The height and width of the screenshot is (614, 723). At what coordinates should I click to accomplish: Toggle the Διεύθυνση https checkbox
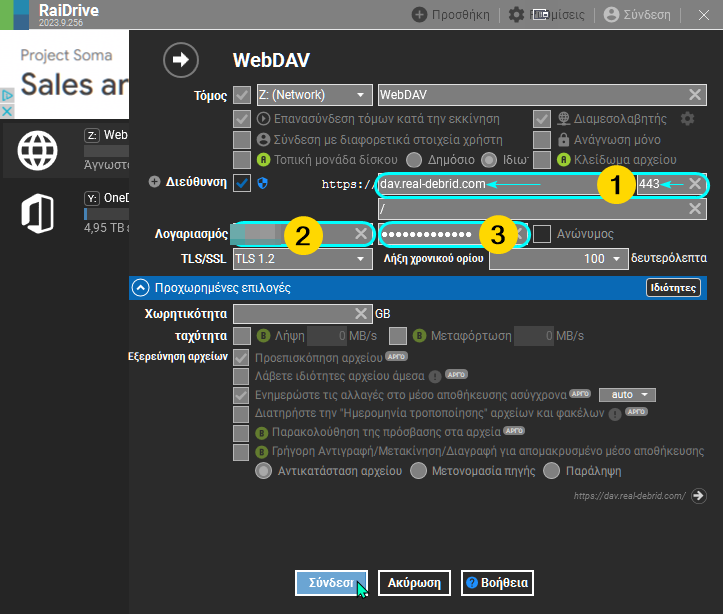click(242, 183)
